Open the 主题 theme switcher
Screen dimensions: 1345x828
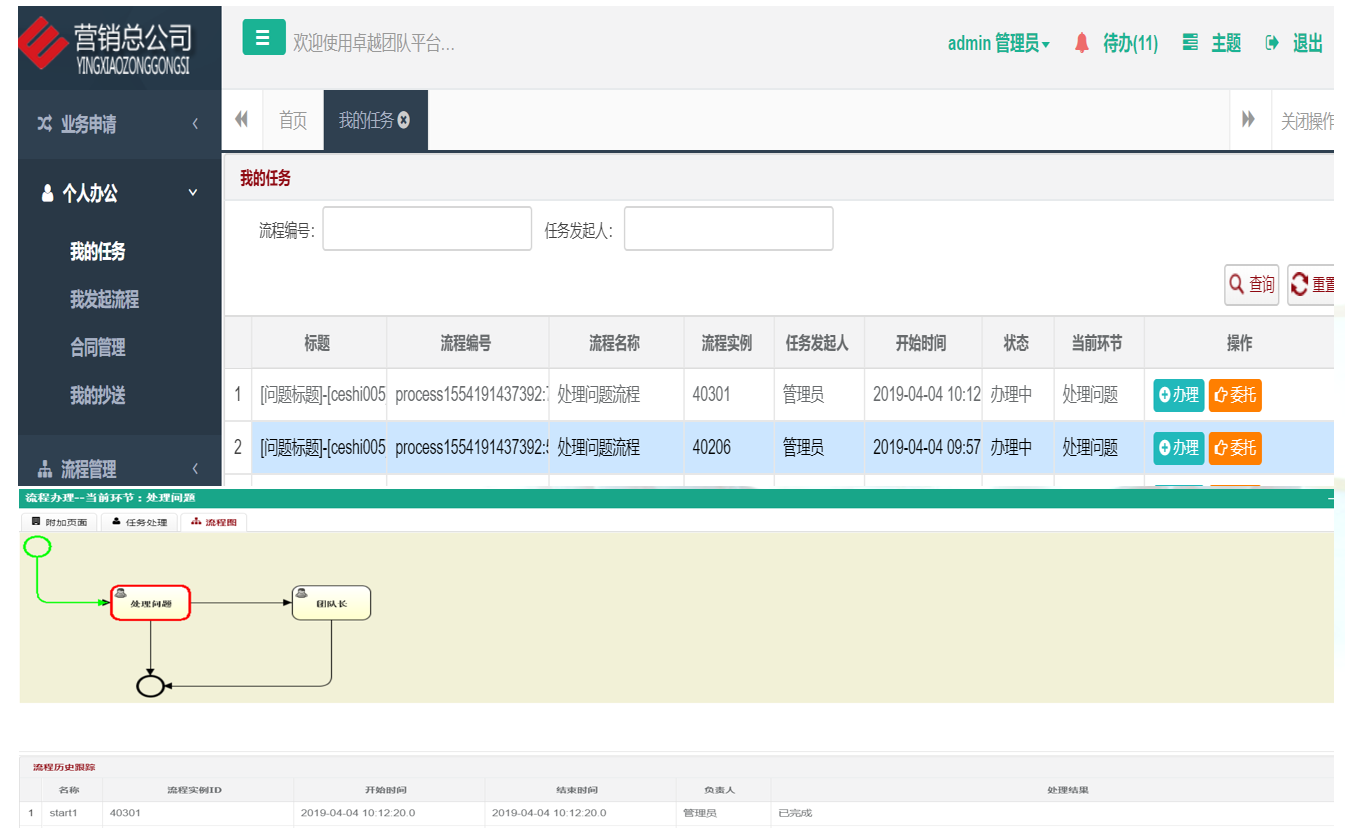1212,43
